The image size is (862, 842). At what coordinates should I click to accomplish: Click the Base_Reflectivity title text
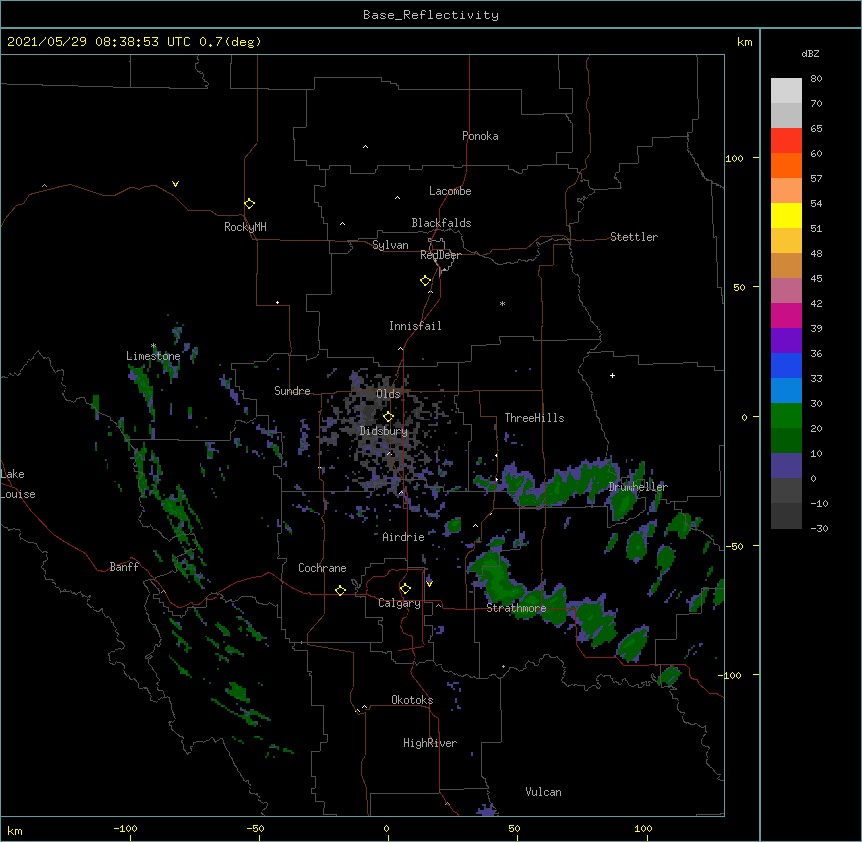pos(431,15)
